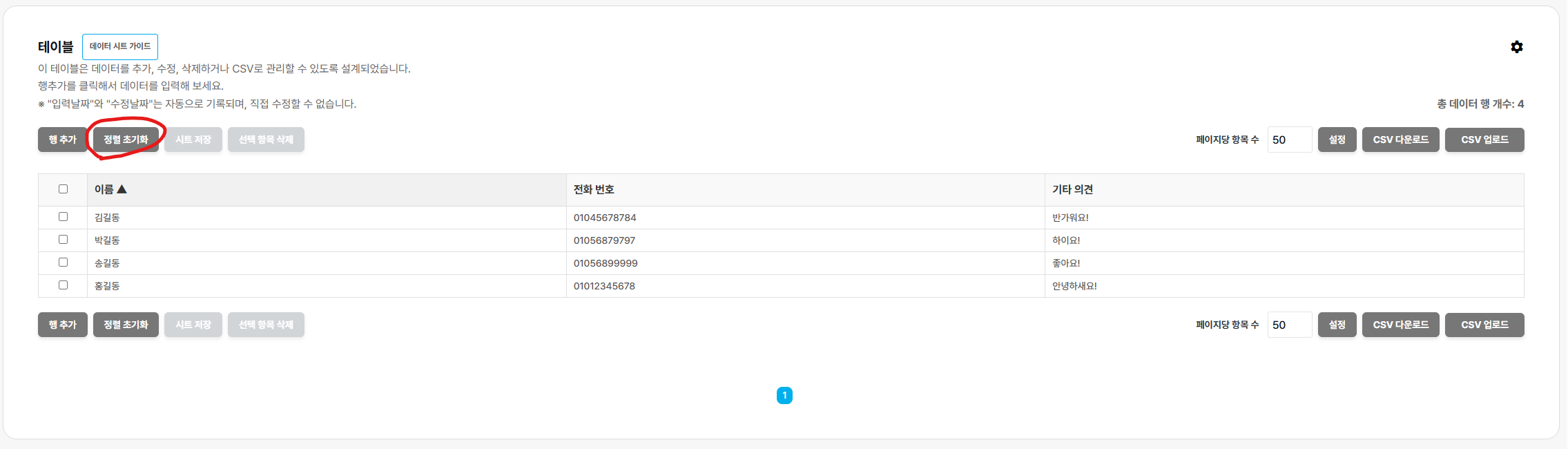
Task: Apply page size with 설정 above the table
Action: coord(1337,140)
